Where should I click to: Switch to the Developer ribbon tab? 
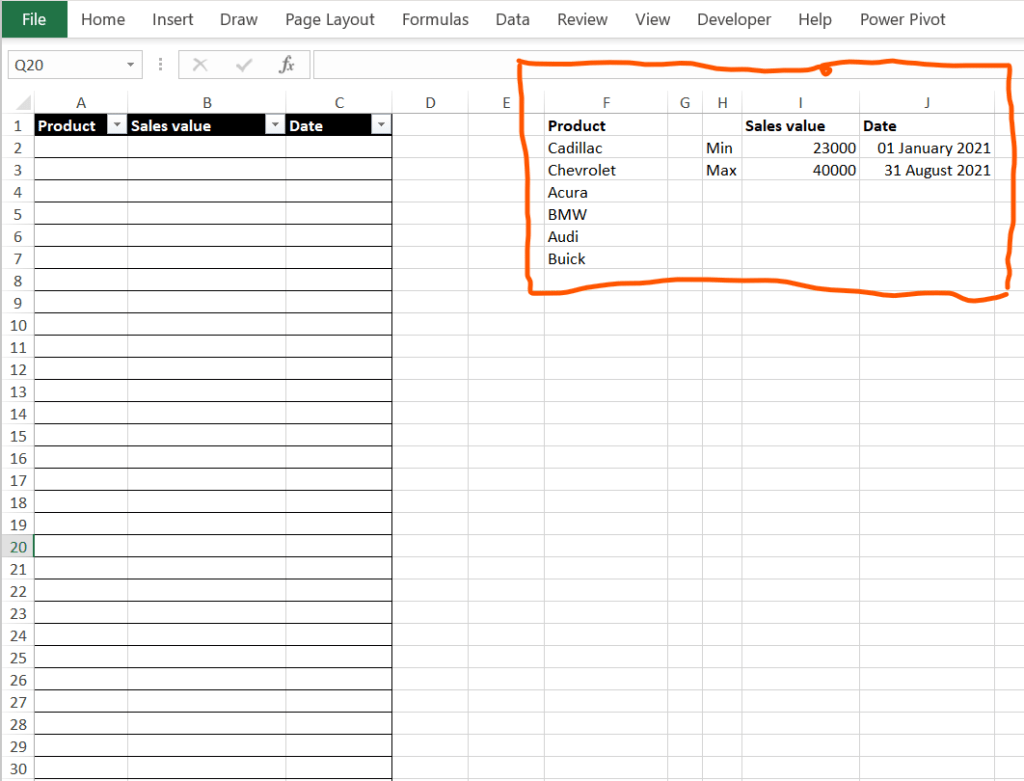(x=733, y=20)
